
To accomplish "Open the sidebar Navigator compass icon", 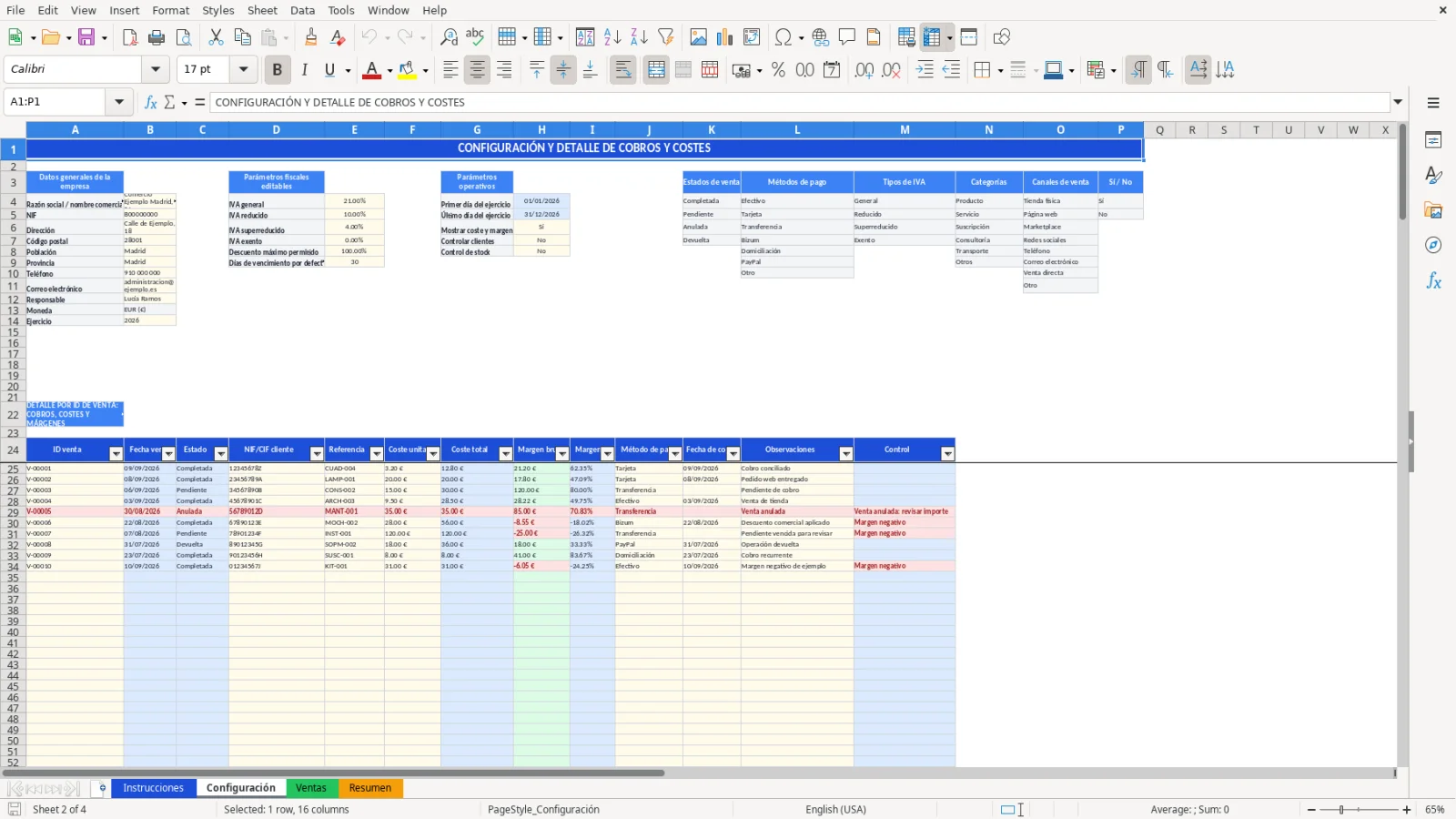I will coord(1433,246).
